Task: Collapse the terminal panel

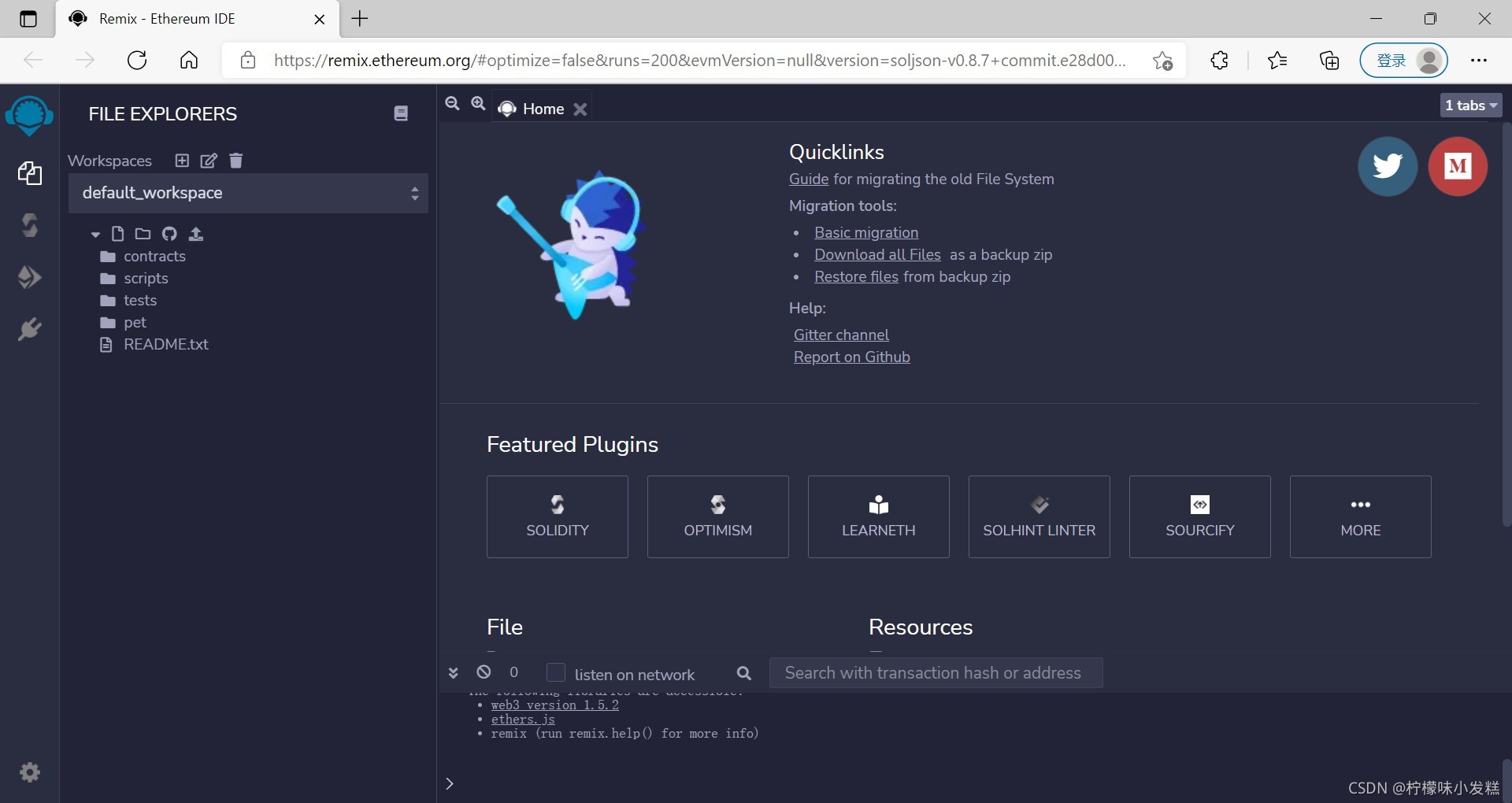Action: (x=453, y=672)
